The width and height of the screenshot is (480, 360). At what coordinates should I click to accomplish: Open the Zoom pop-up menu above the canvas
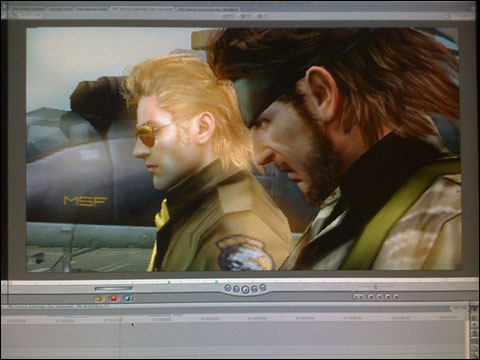228,16
